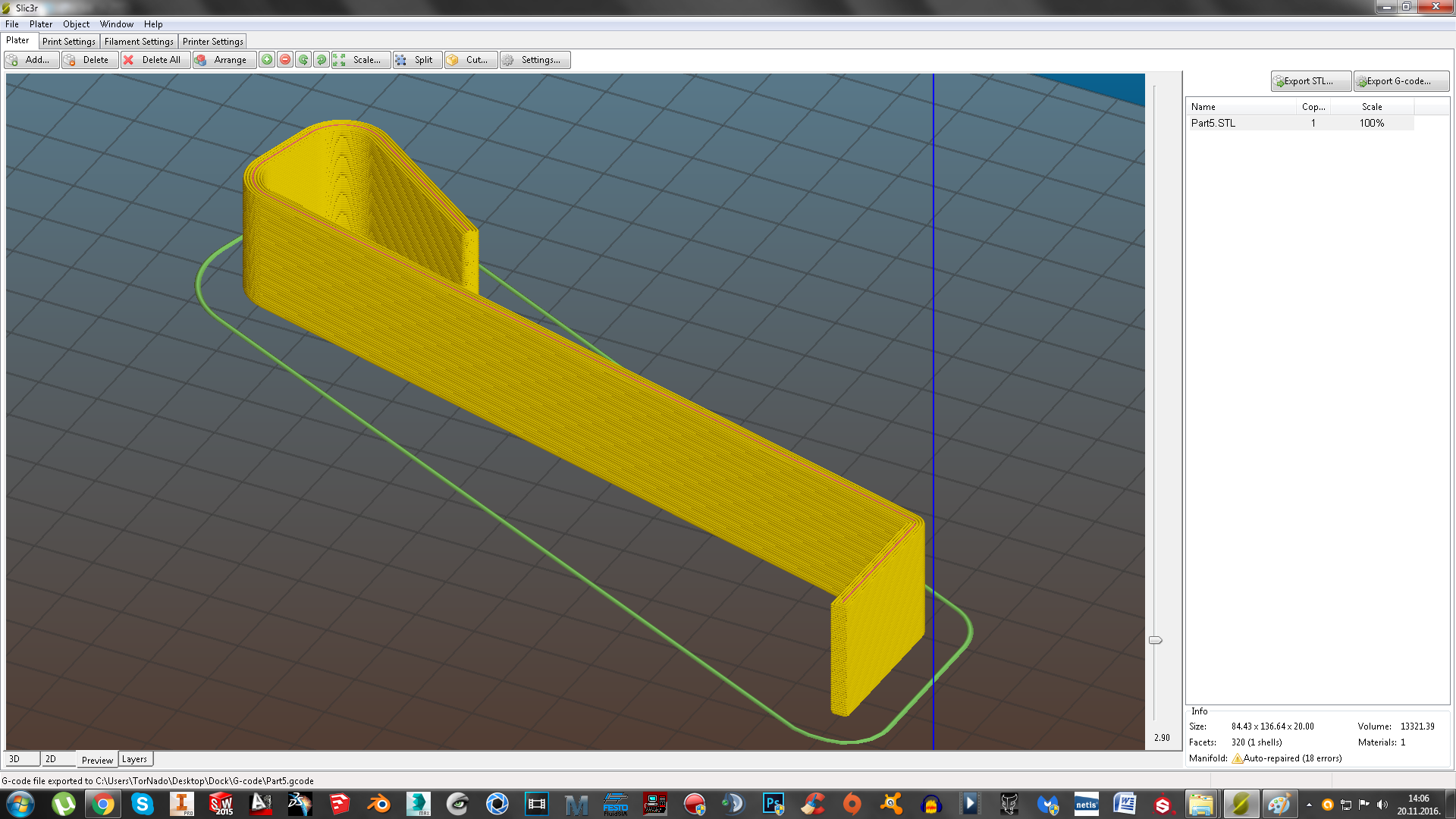The height and width of the screenshot is (819, 1456).
Task: Click the rotate clockwise icon
Action: click(322, 60)
